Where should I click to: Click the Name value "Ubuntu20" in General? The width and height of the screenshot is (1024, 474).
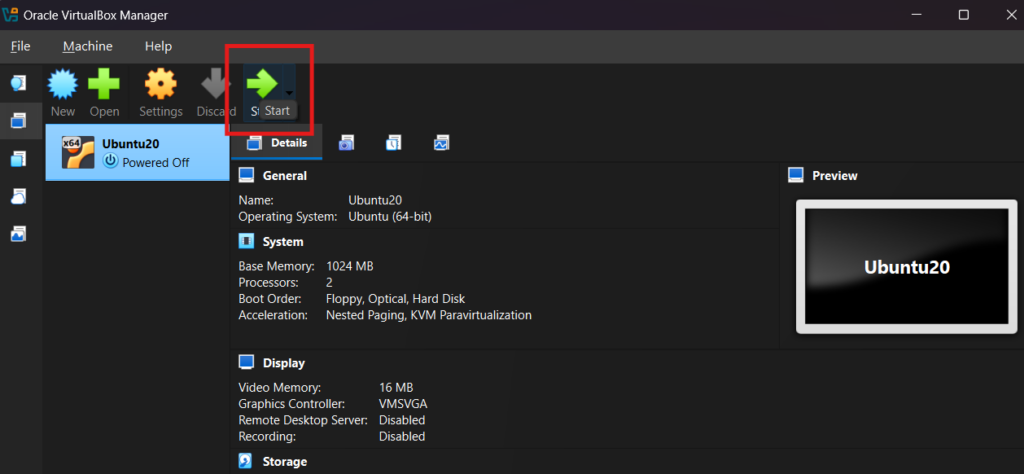pyautogui.click(x=375, y=200)
